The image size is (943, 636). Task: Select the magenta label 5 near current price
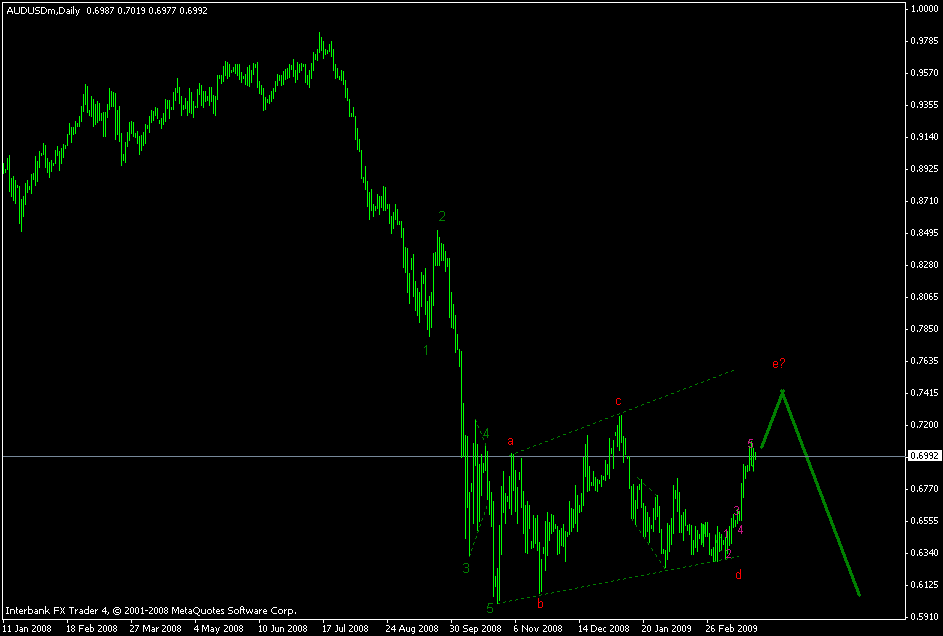749,442
